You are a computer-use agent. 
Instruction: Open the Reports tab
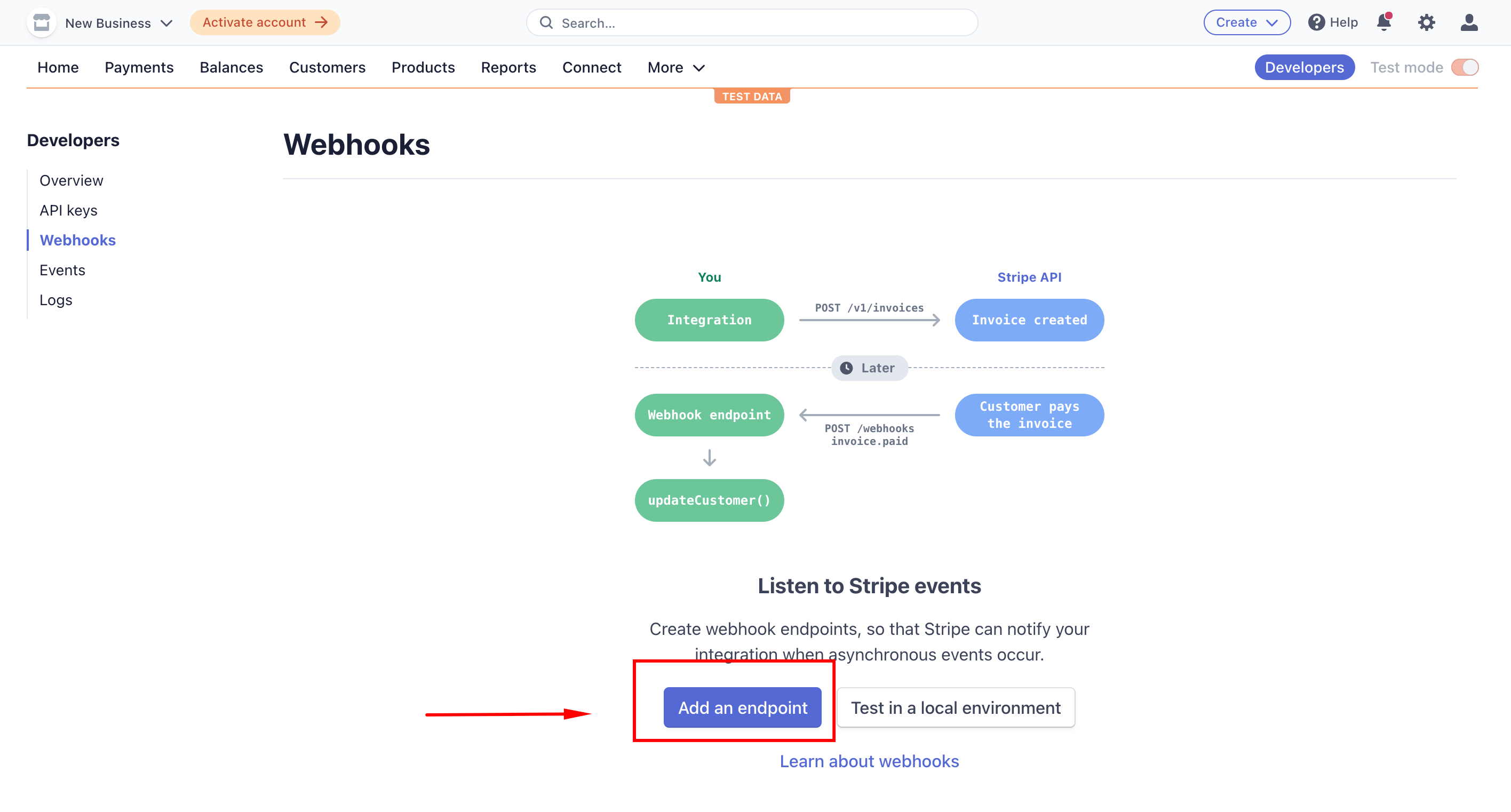point(508,67)
